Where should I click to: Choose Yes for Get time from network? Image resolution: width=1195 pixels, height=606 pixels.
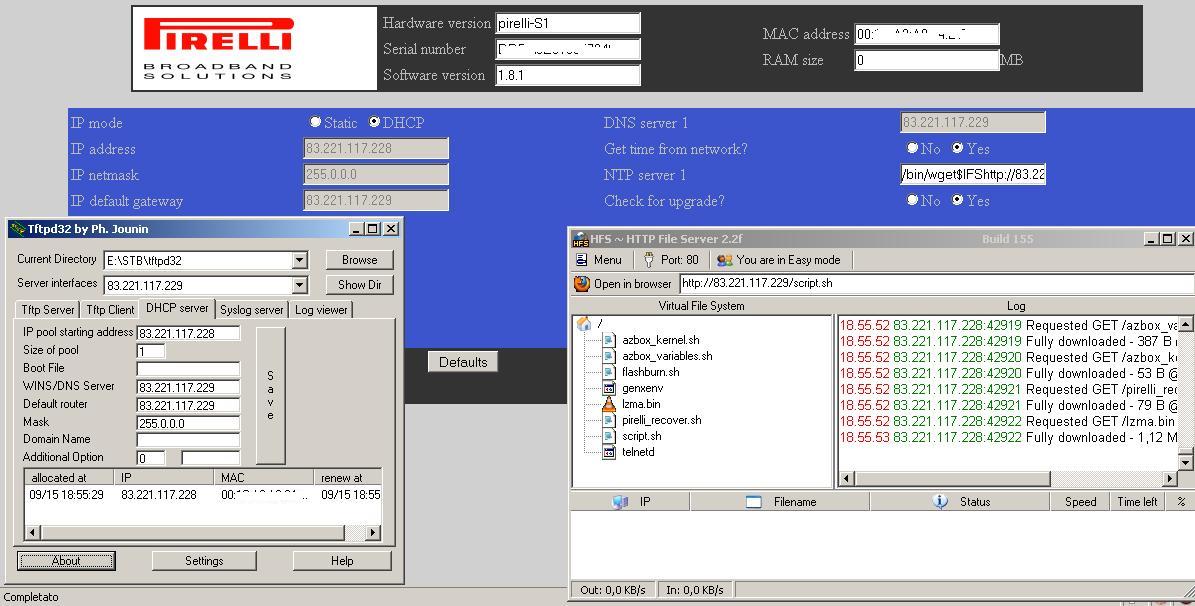point(957,148)
